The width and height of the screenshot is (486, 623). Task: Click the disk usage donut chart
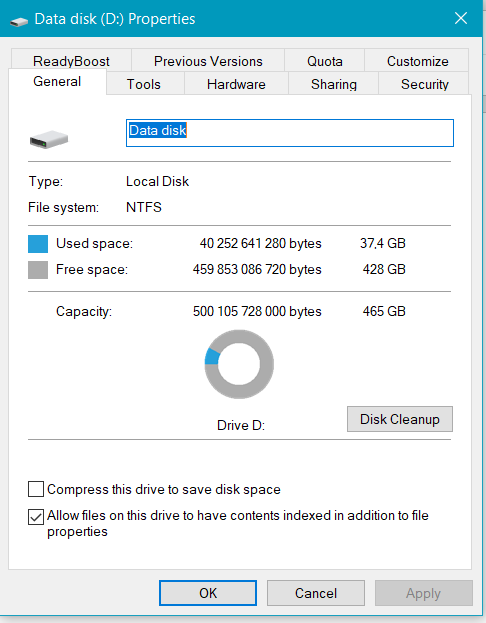[x=239, y=364]
